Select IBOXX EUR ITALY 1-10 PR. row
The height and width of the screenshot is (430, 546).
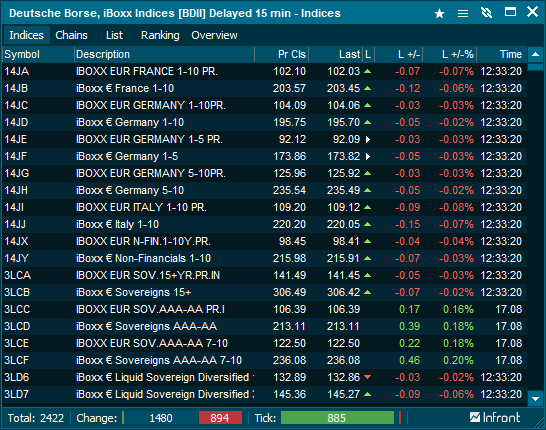pyautogui.click(x=265, y=208)
